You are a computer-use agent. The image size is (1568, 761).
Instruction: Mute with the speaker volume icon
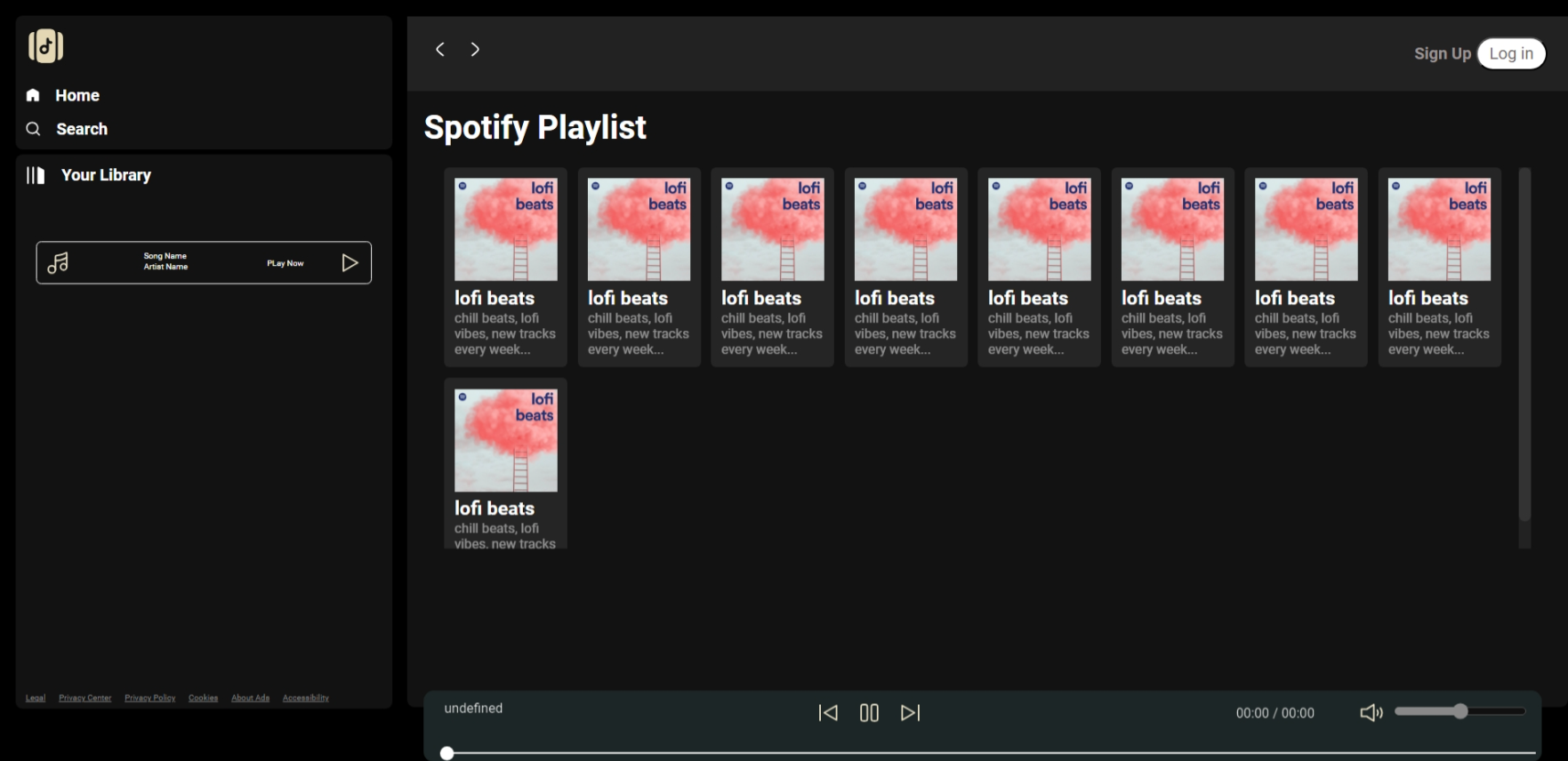click(1371, 713)
